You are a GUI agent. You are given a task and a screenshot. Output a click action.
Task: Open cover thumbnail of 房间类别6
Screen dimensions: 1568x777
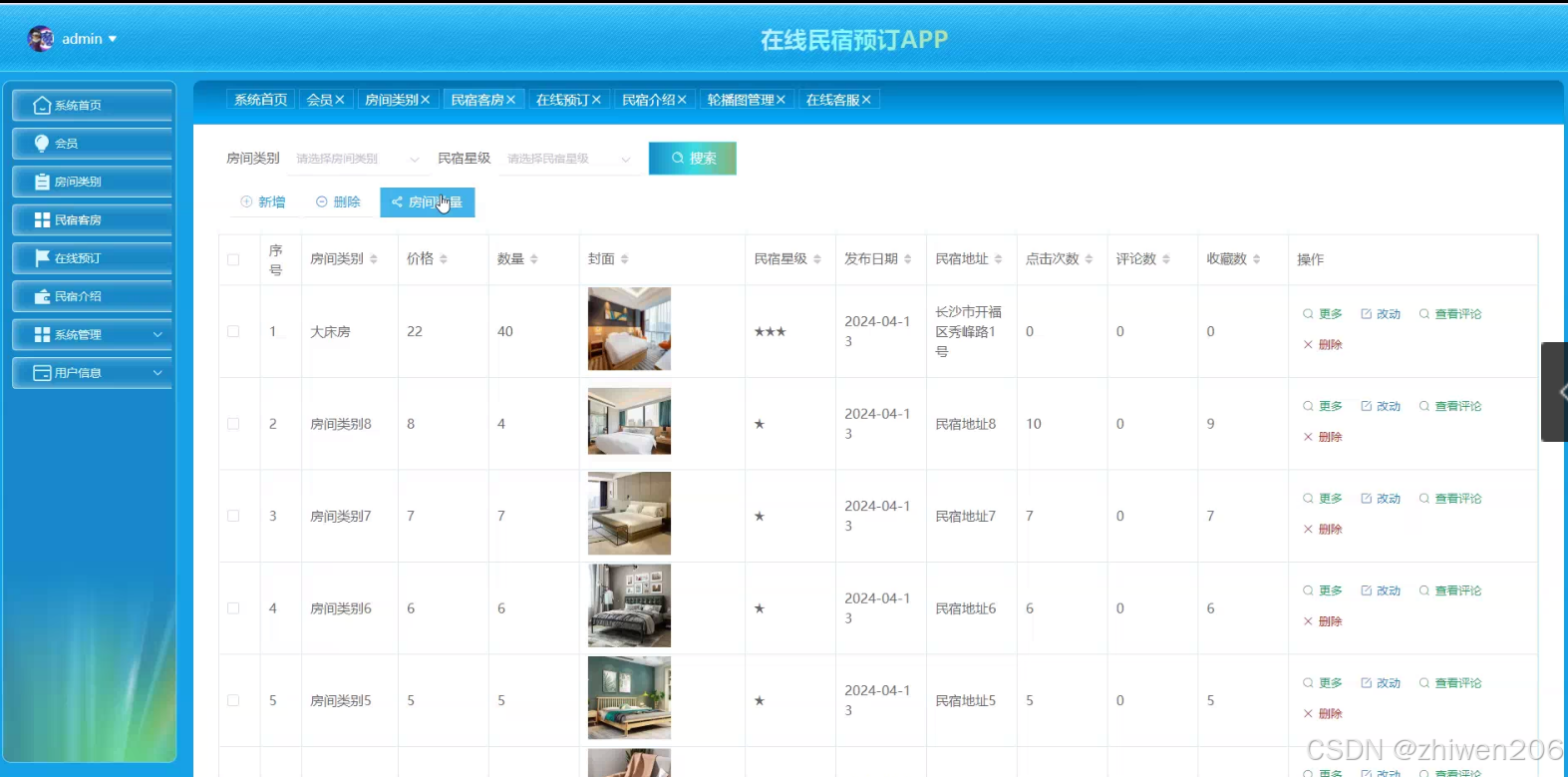click(x=629, y=605)
